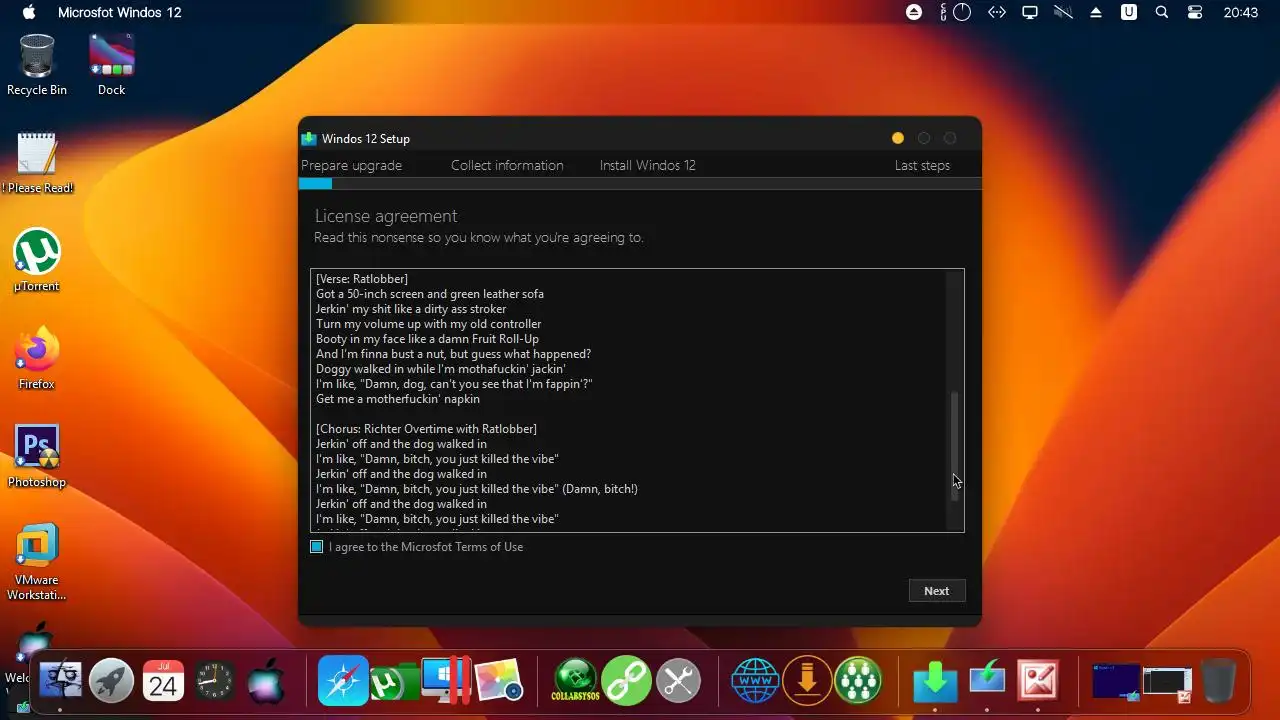Open the dark blue terminal window thumbnail in dock
The width and height of the screenshot is (1280, 720).
(1116, 681)
